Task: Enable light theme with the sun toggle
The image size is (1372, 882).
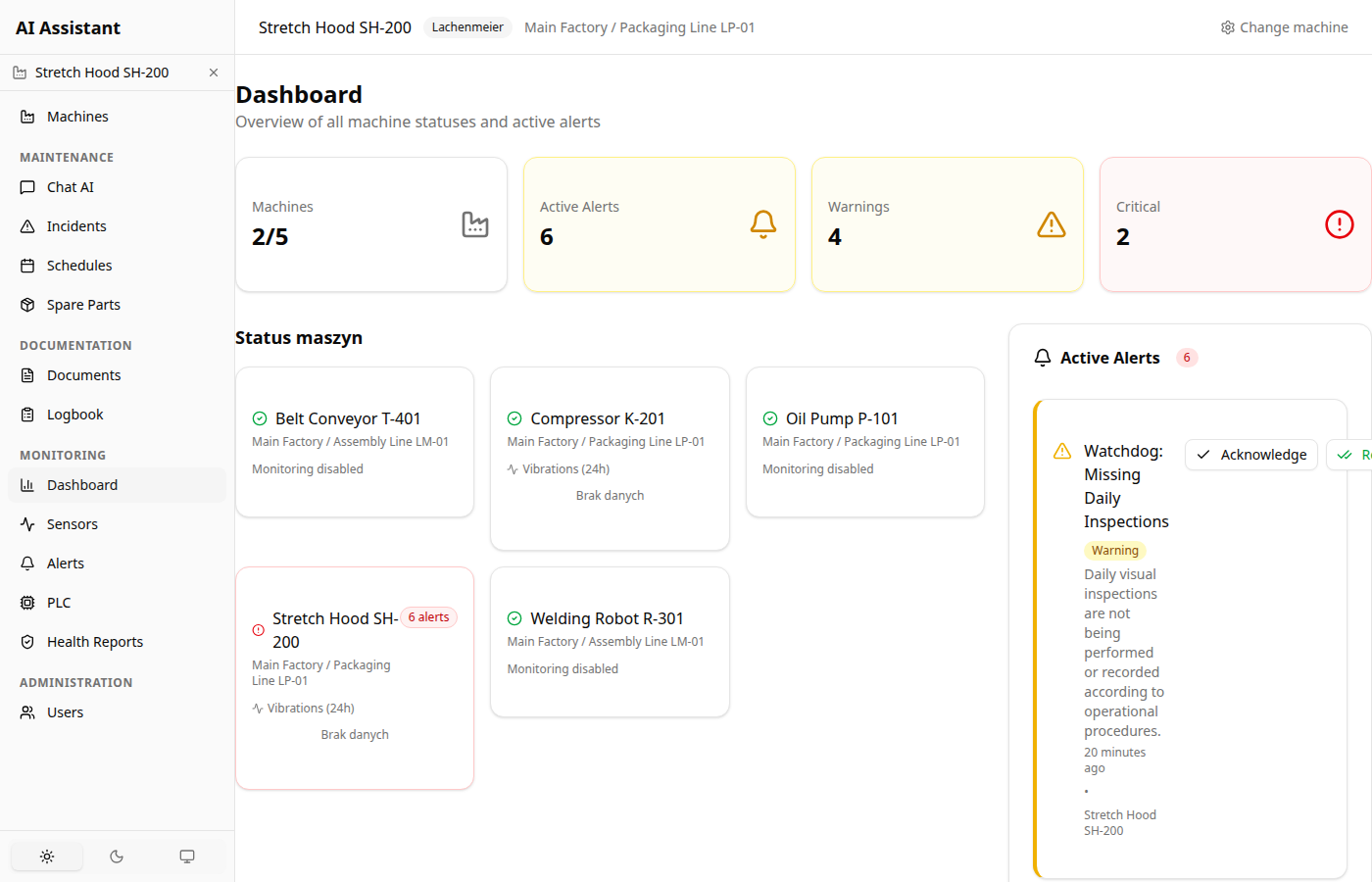Action: pyautogui.click(x=46, y=856)
